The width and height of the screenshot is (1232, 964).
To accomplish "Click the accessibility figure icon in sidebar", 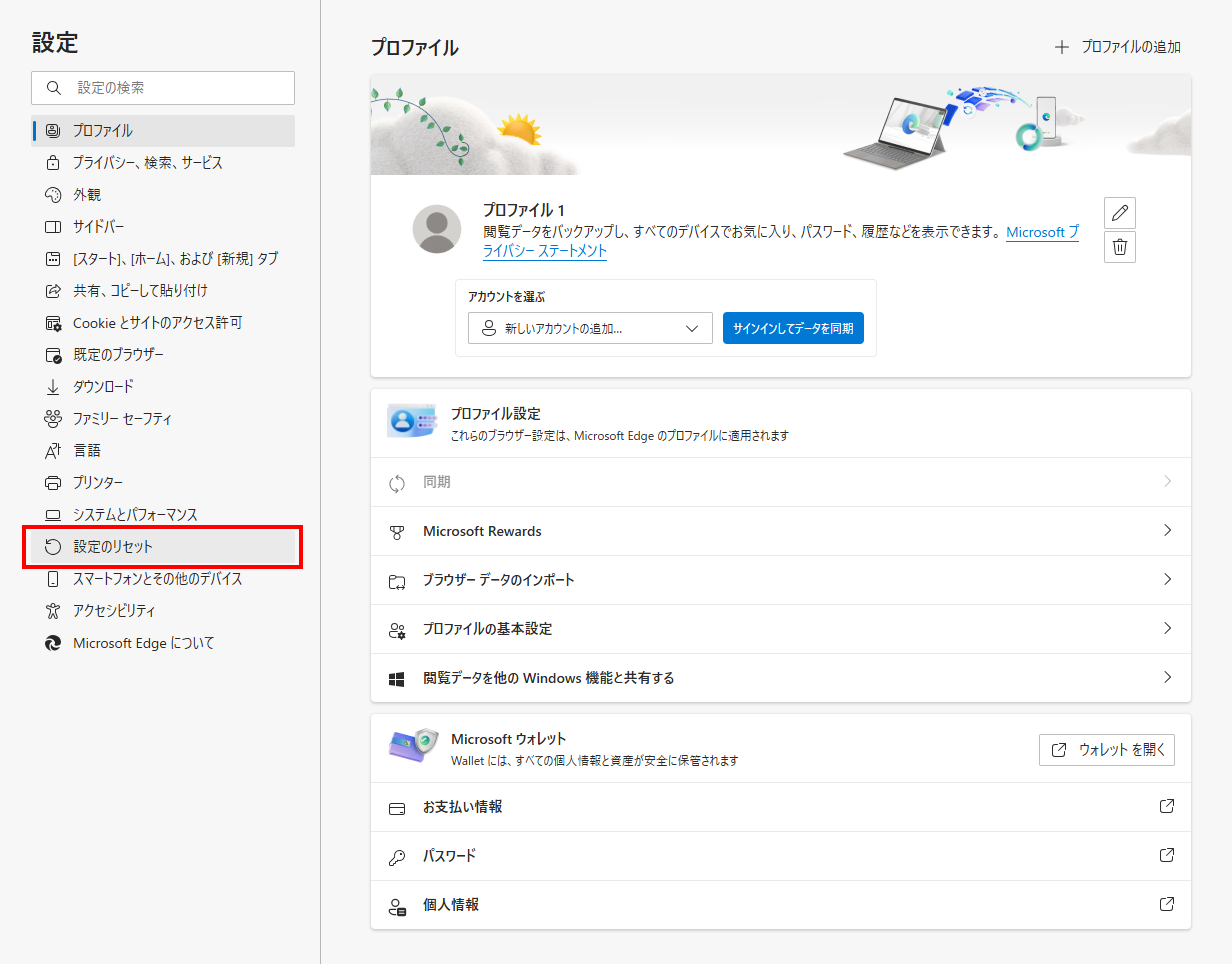I will click(53, 611).
